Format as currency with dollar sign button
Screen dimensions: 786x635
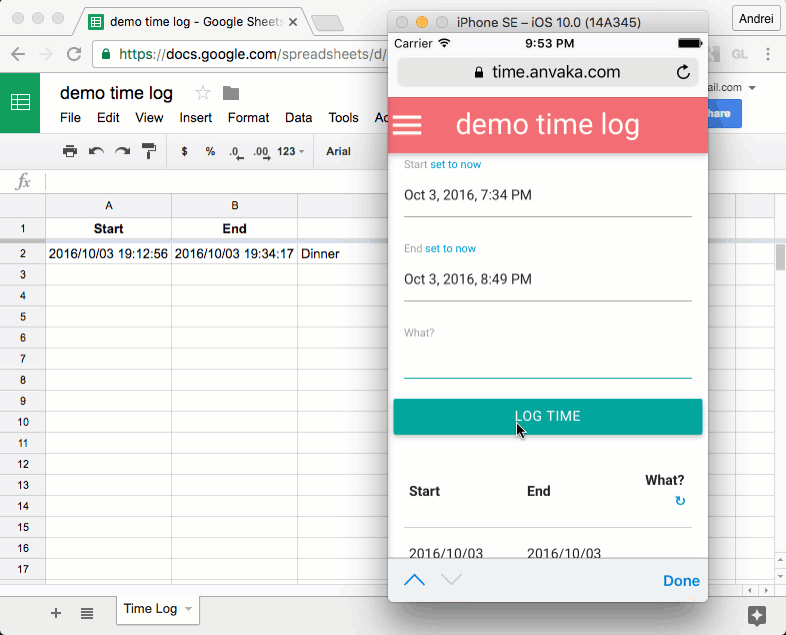tap(184, 152)
